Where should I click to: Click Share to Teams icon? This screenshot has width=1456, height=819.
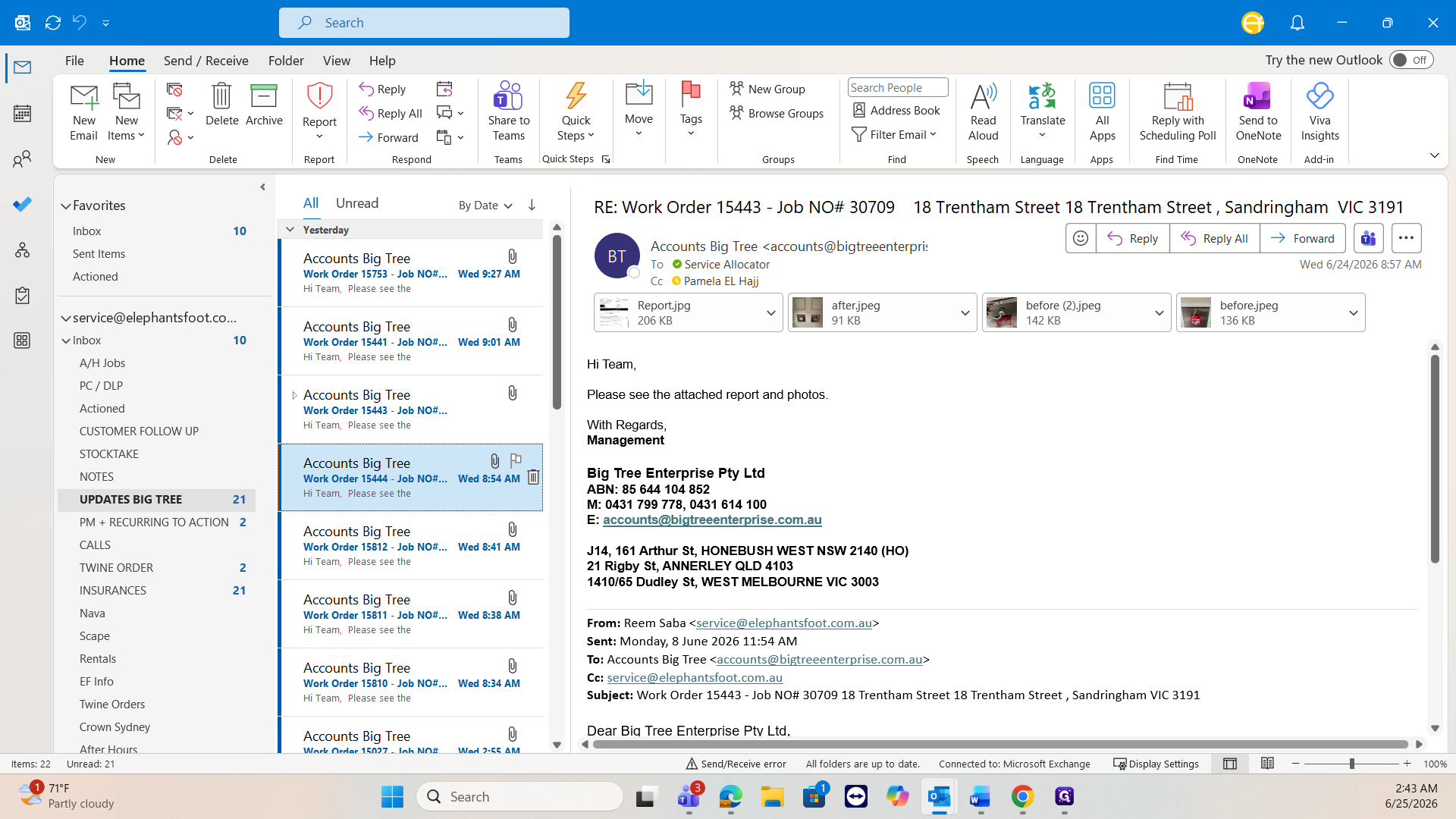[508, 112]
